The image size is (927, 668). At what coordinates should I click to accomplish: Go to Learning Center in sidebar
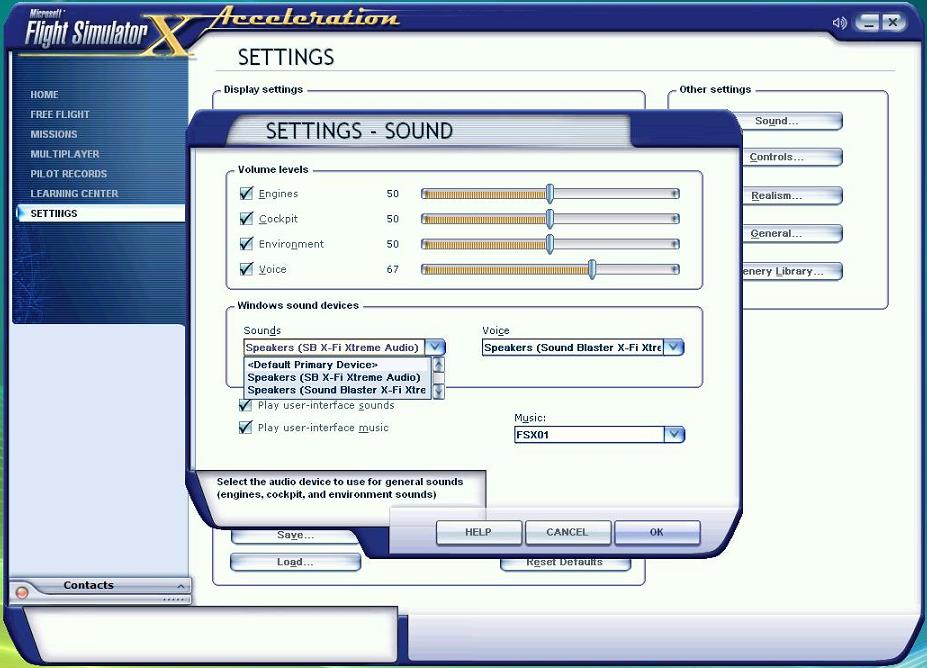[x=74, y=194]
